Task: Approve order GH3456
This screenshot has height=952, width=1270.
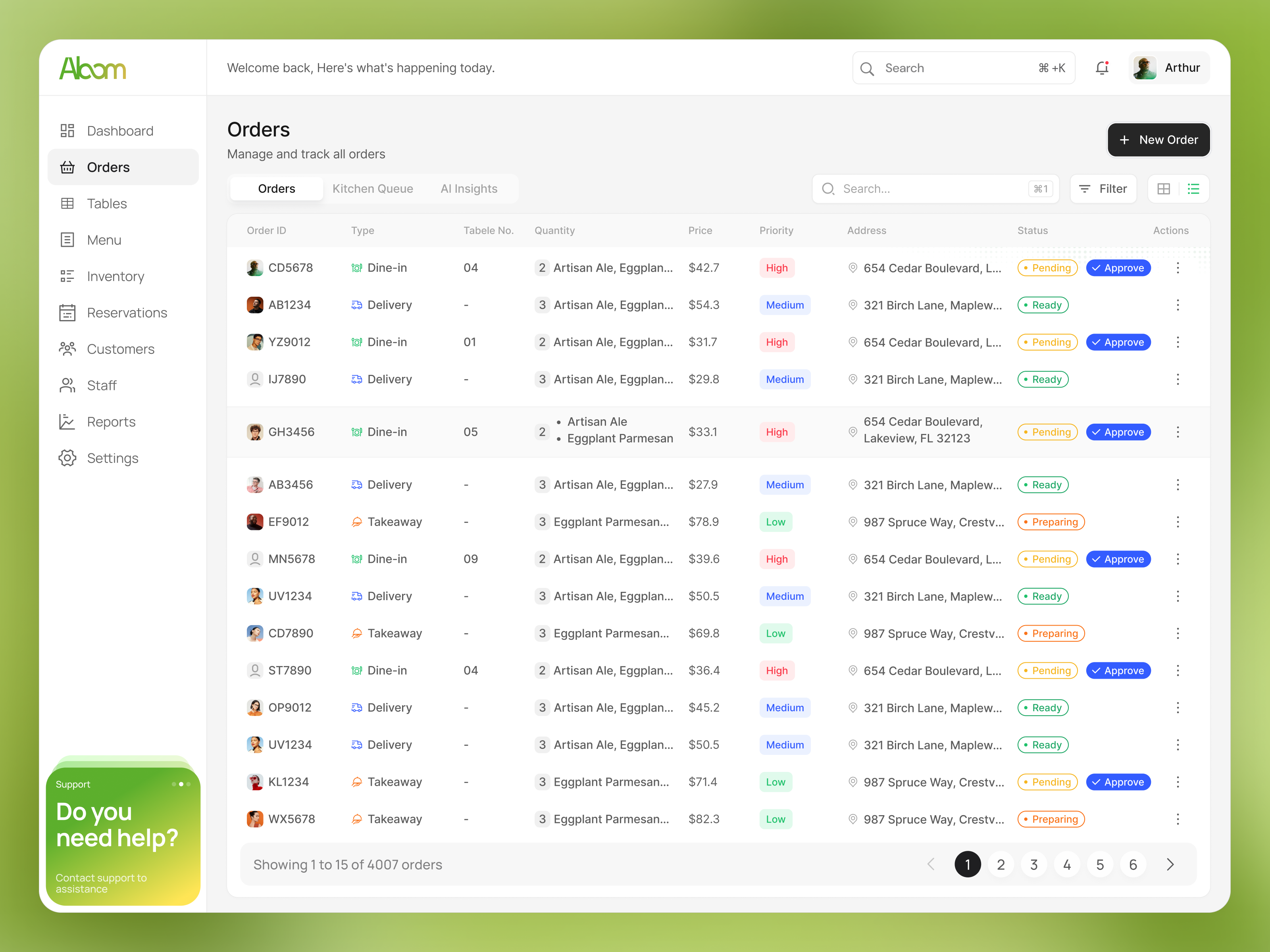Action: [x=1118, y=432]
